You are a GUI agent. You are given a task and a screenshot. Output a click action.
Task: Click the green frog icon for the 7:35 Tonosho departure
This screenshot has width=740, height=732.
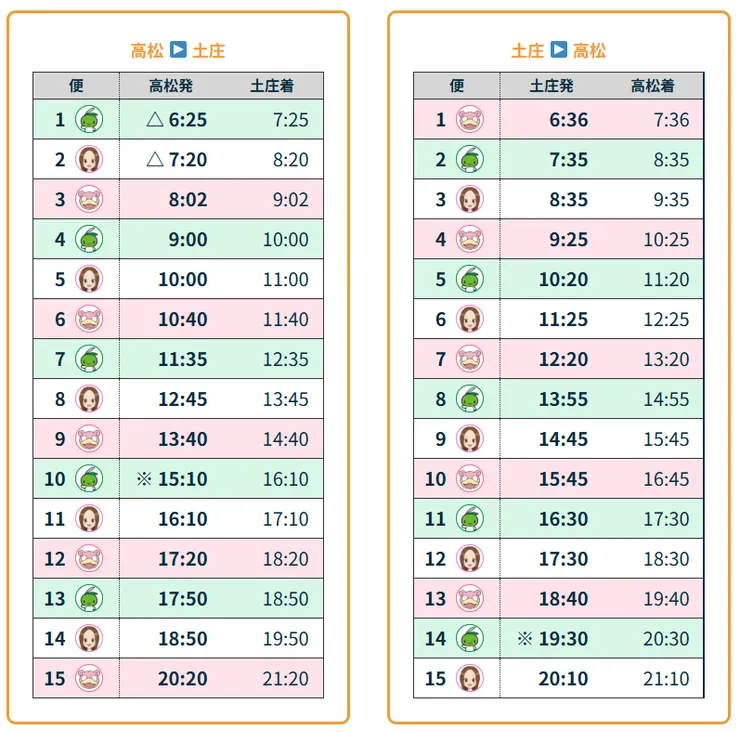tap(470, 160)
